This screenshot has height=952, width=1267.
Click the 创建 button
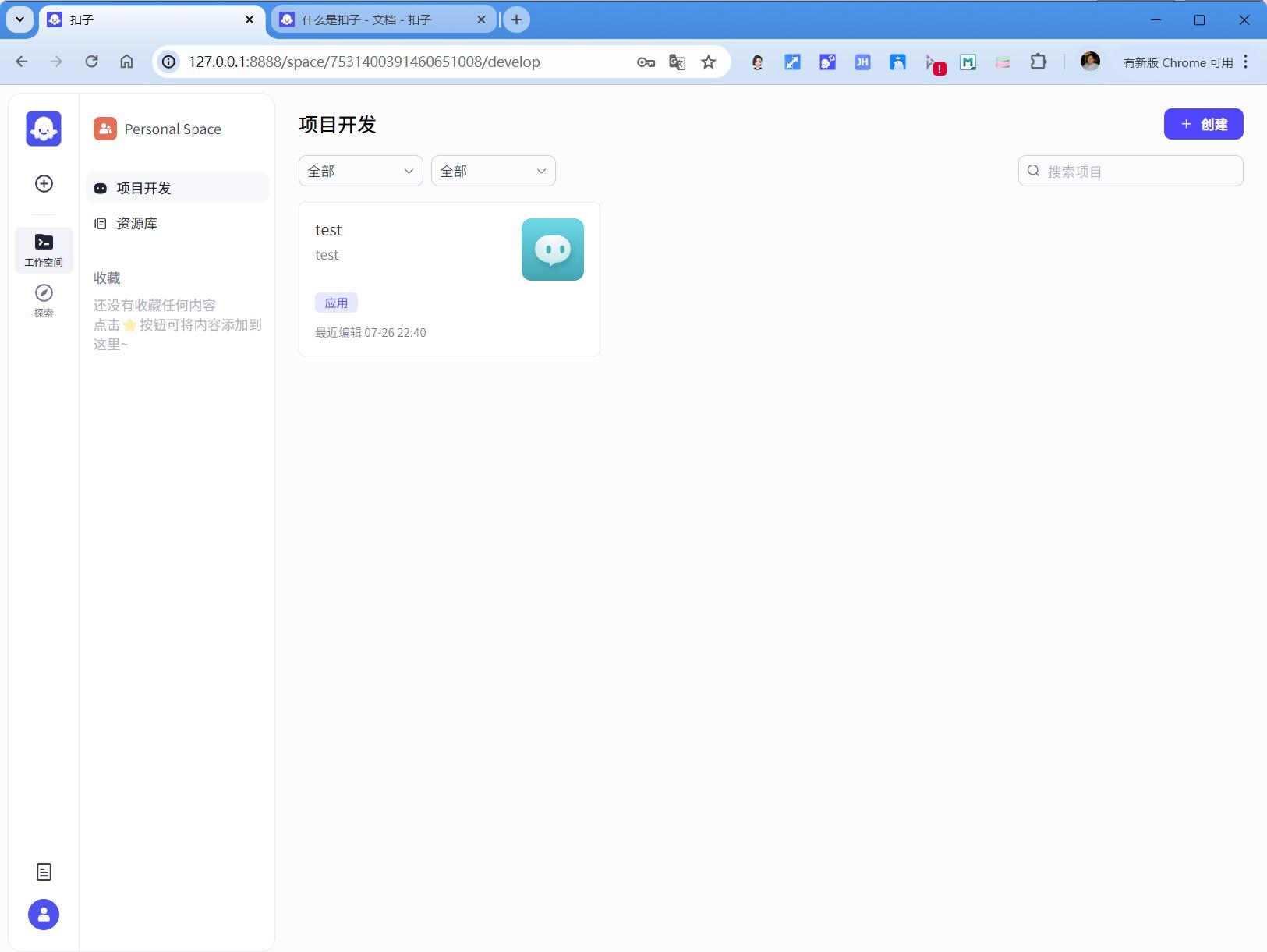click(x=1203, y=124)
